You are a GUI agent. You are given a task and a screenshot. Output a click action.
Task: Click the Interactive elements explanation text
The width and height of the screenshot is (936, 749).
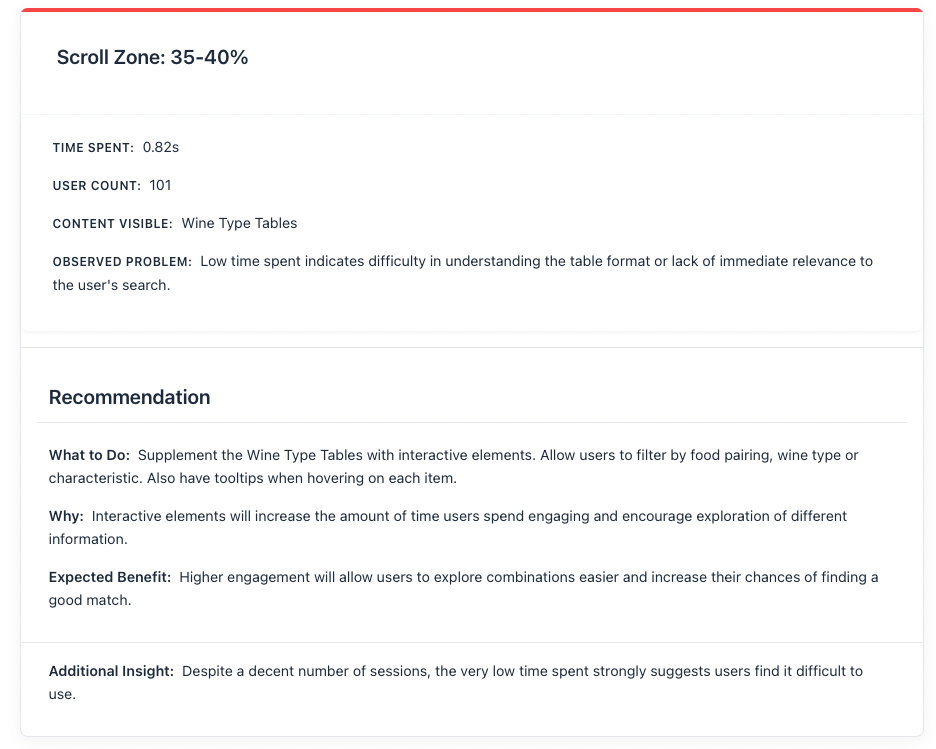(x=448, y=528)
